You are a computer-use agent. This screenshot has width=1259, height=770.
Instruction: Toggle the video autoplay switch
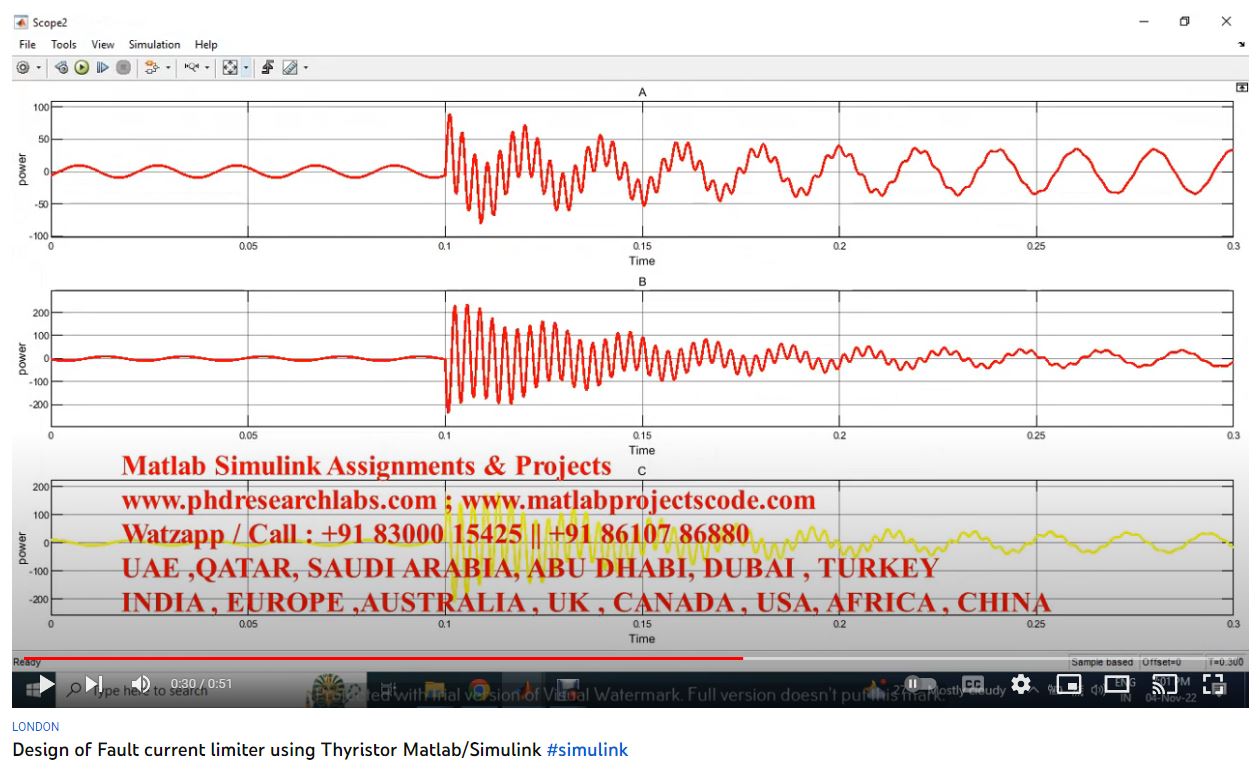click(918, 684)
